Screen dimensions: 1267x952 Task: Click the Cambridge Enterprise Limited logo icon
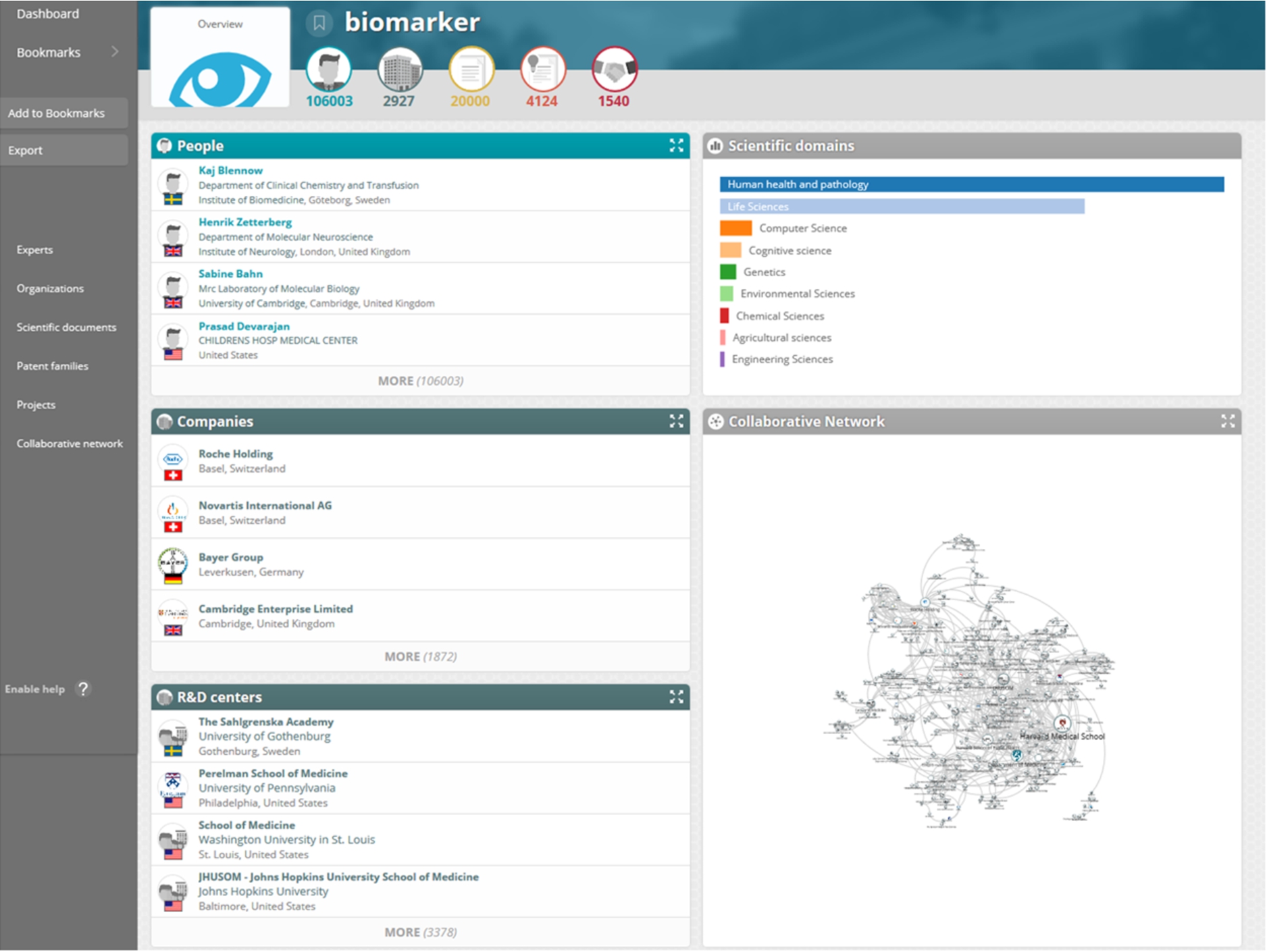coord(173,617)
